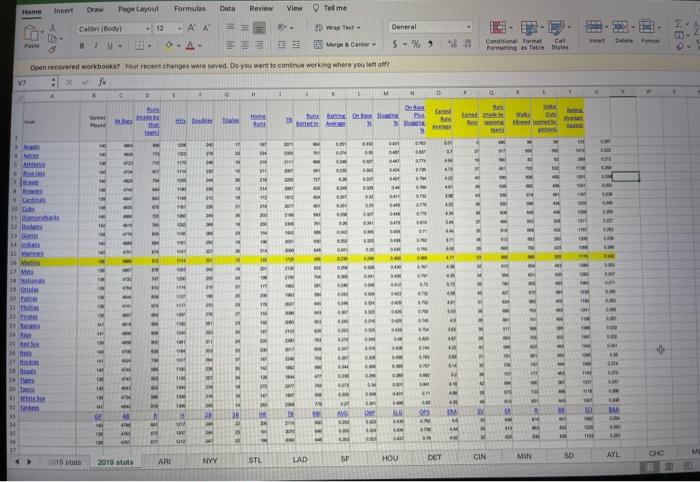Click the AutoSum sigma icon
The width and height of the screenshot is (700, 482).
coord(678,24)
